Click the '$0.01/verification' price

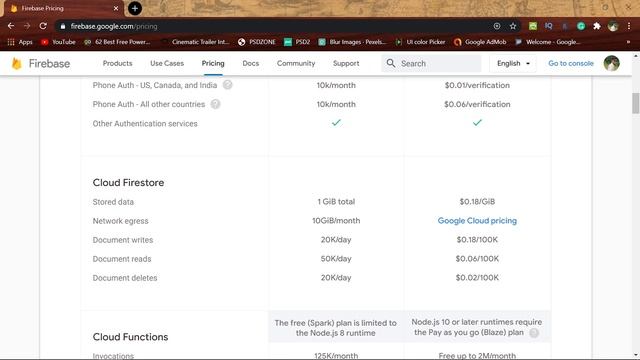[477, 85]
